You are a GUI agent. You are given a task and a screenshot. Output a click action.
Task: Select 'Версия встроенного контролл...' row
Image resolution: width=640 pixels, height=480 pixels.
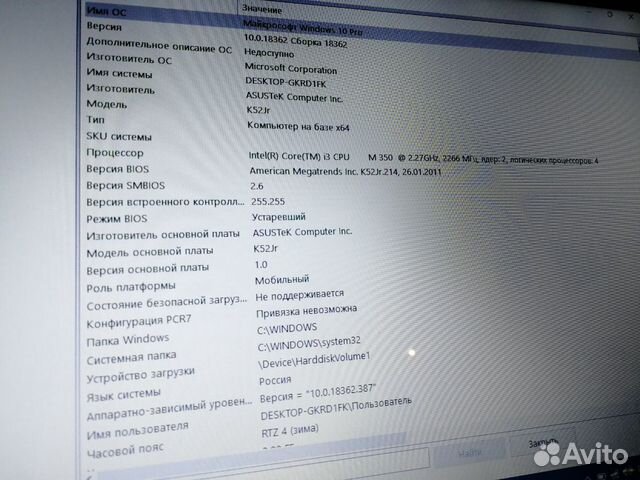pos(165,202)
